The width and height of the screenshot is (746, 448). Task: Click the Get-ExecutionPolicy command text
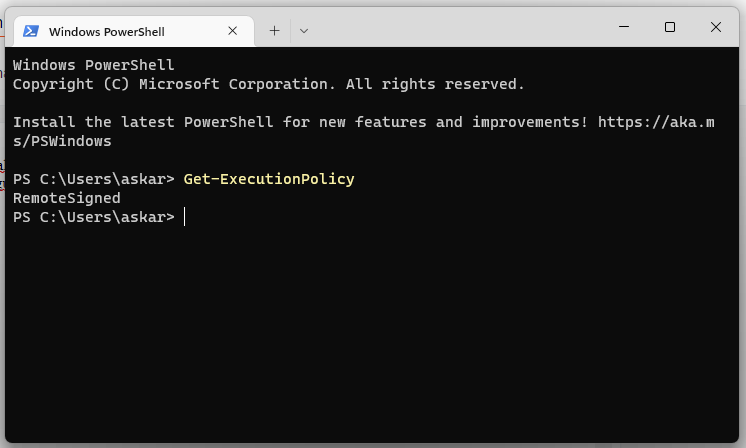[x=269, y=179]
